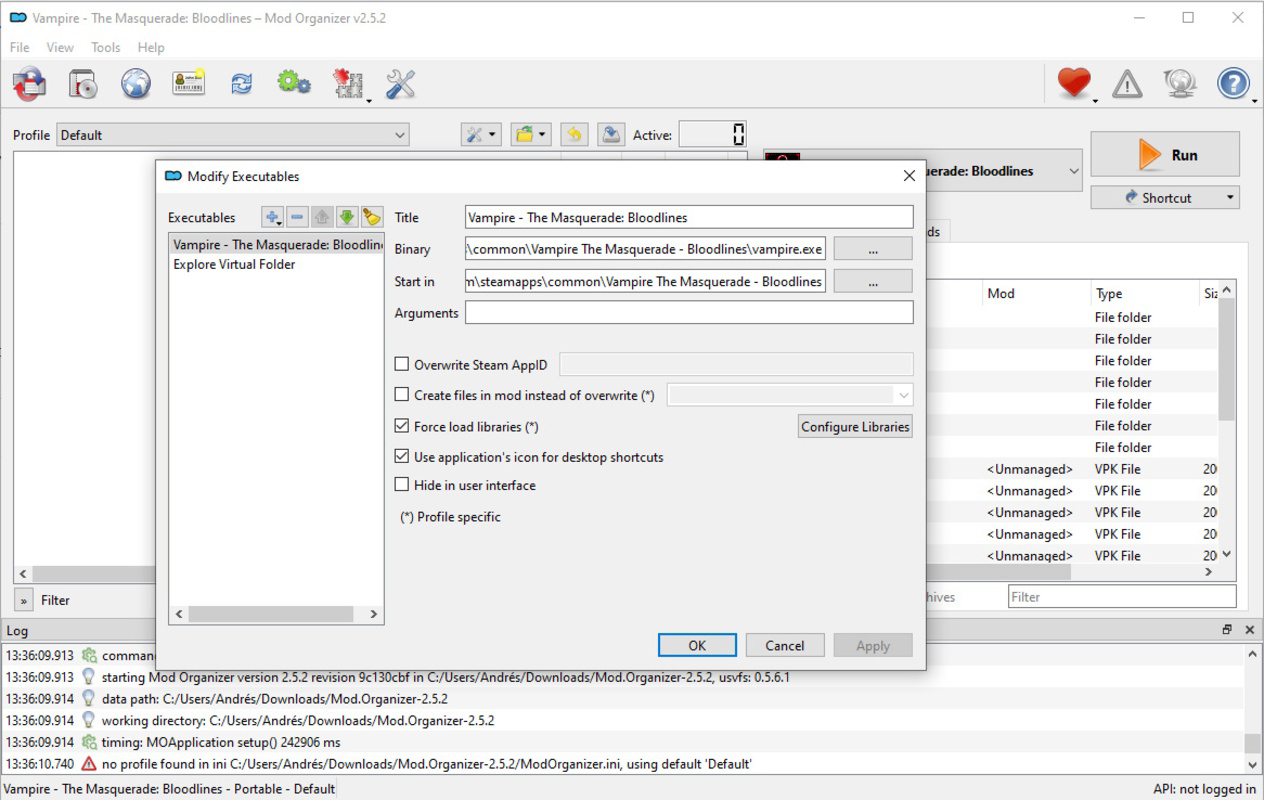Screen dimensions: 1264x800
Task: Uncheck Force load libraries
Action: [x=403, y=426]
